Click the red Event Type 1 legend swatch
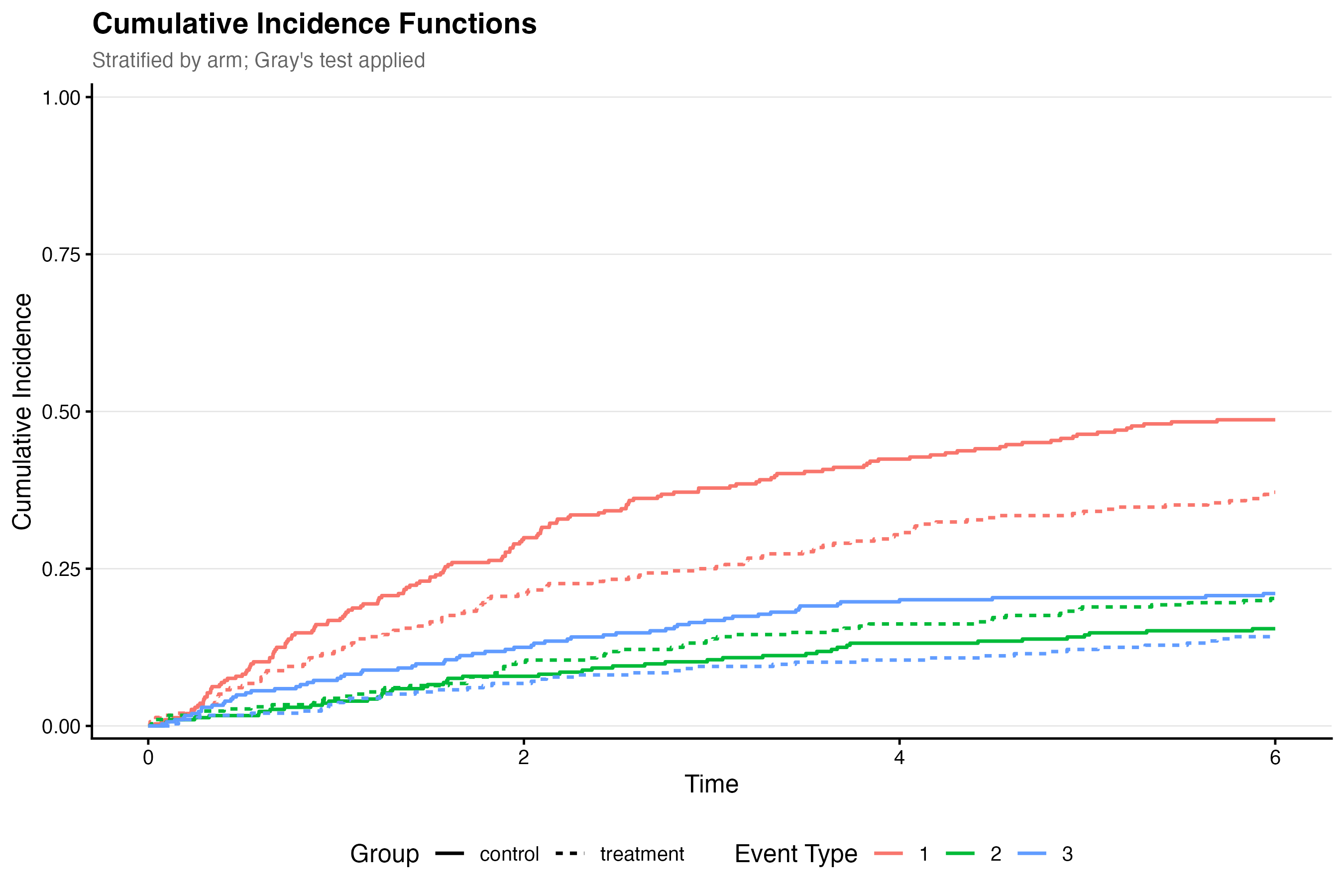1344x896 pixels. (889, 854)
